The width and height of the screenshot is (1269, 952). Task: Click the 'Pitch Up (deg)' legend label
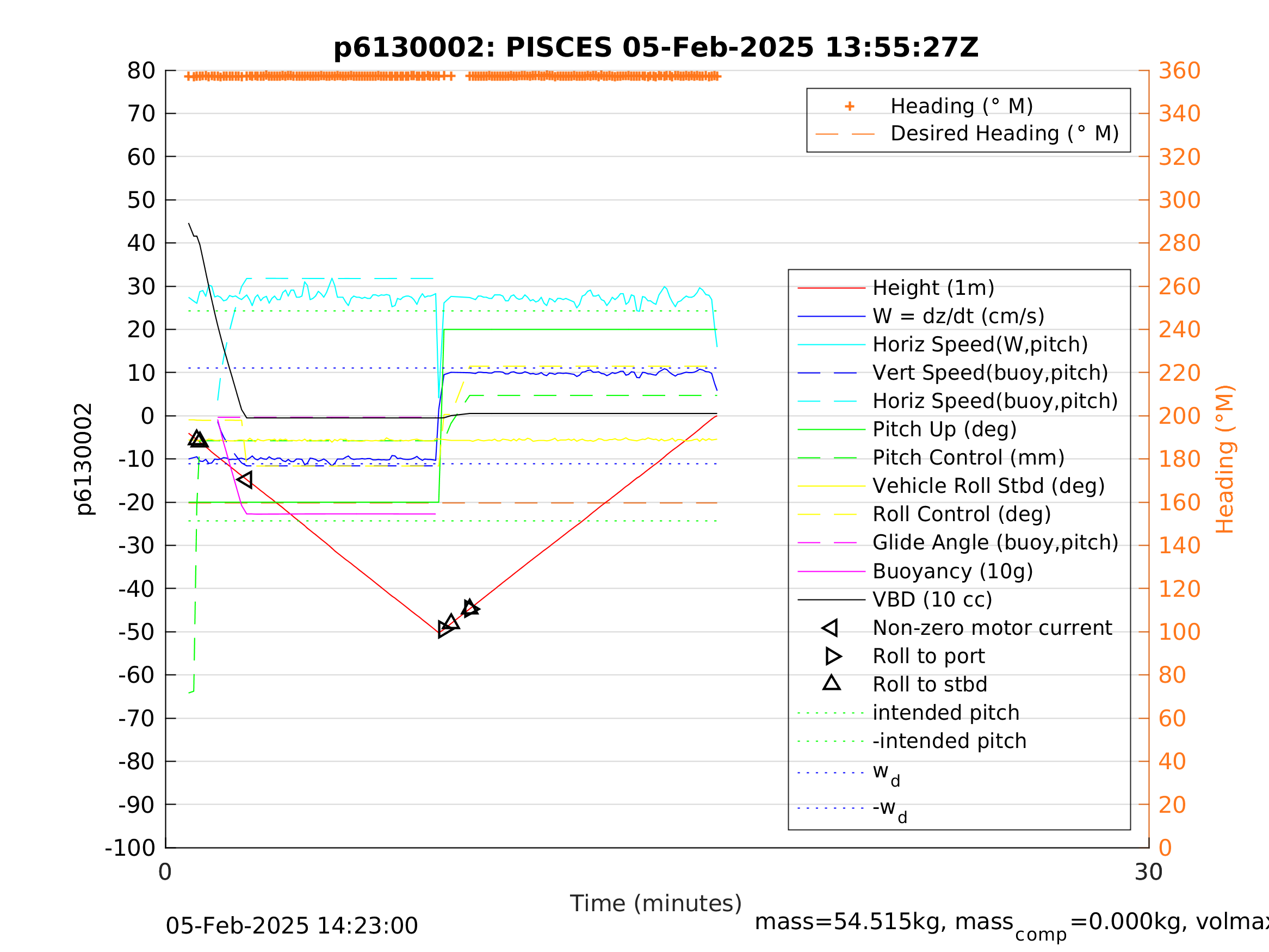tap(945, 429)
